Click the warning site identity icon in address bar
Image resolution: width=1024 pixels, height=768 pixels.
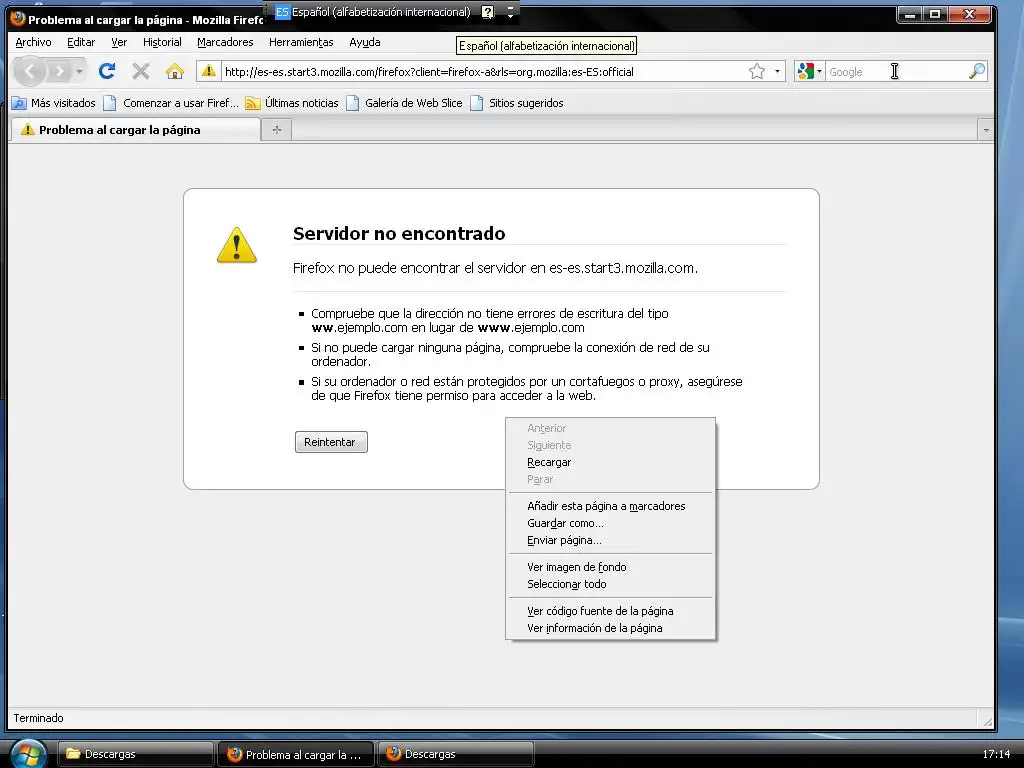pyautogui.click(x=208, y=71)
